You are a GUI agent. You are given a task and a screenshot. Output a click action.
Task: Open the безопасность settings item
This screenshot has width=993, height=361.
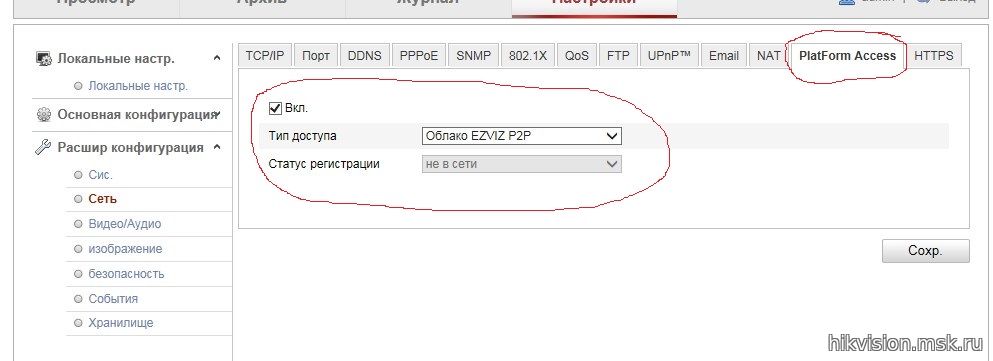(x=127, y=274)
